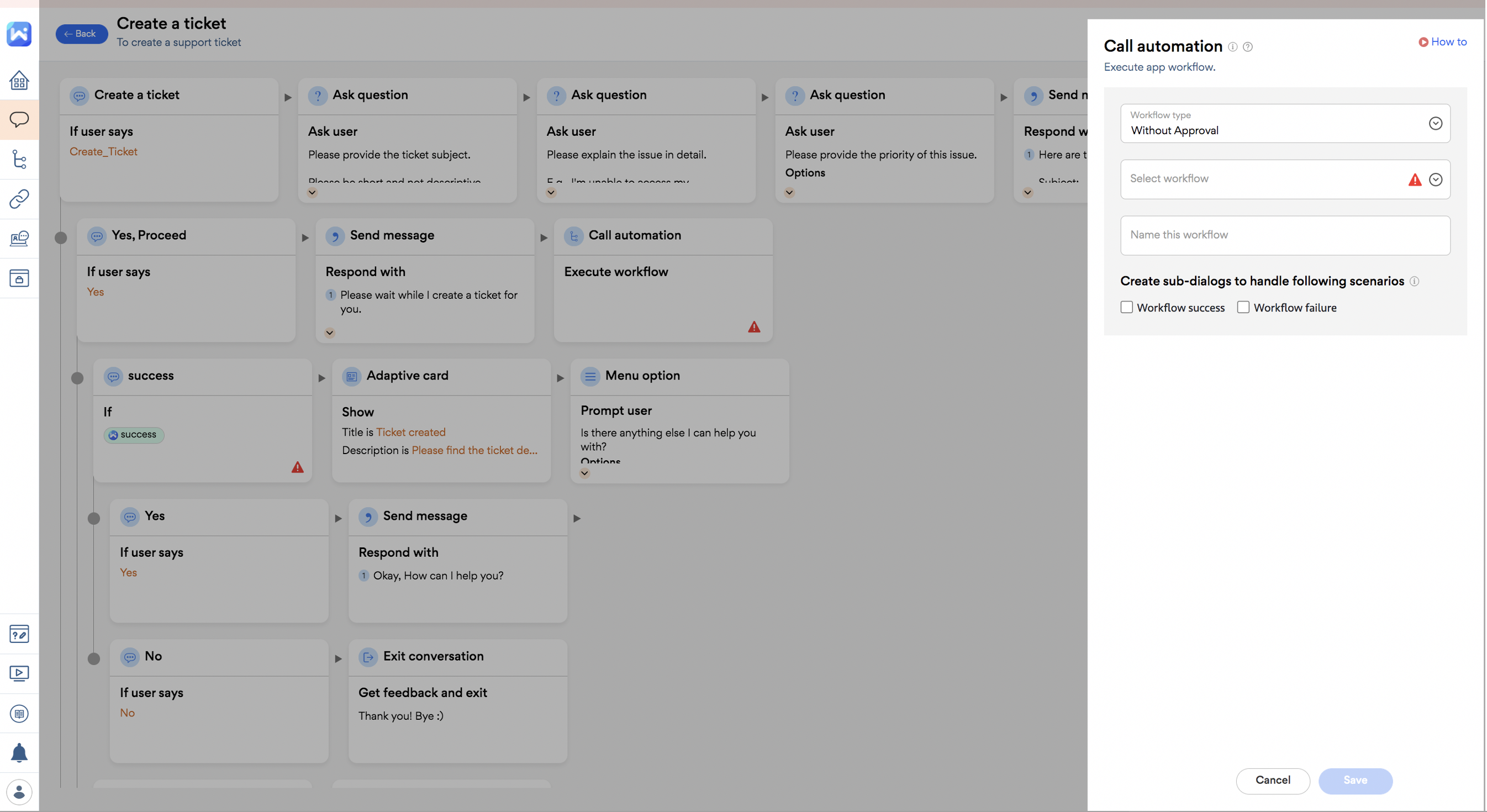The width and height of the screenshot is (1487, 812).
Task: Expand the Menu option card chevron
Action: pyautogui.click(x=584, y=473)
